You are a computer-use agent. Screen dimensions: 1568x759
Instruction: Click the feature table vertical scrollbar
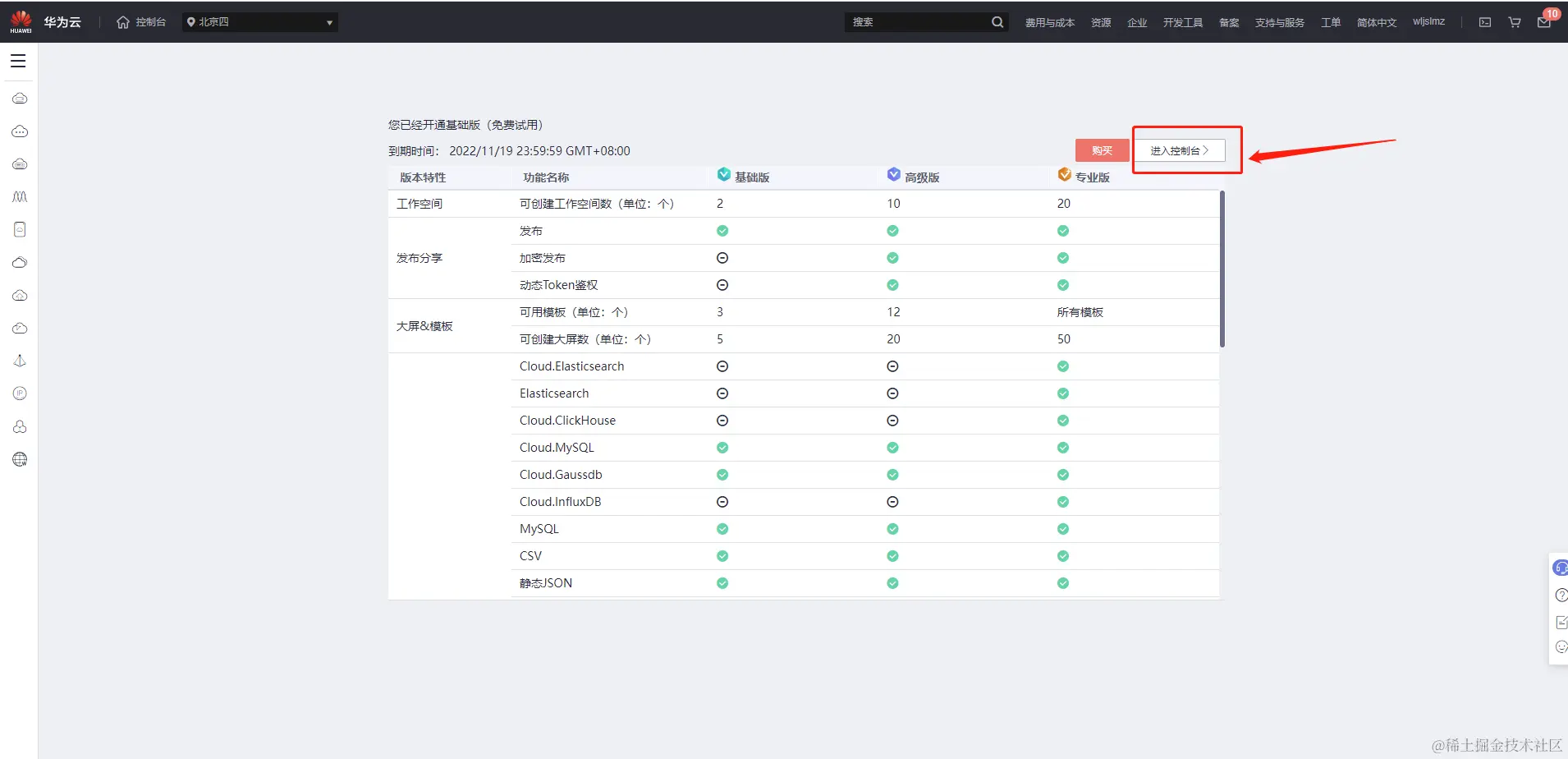(x=1222, y=269)
